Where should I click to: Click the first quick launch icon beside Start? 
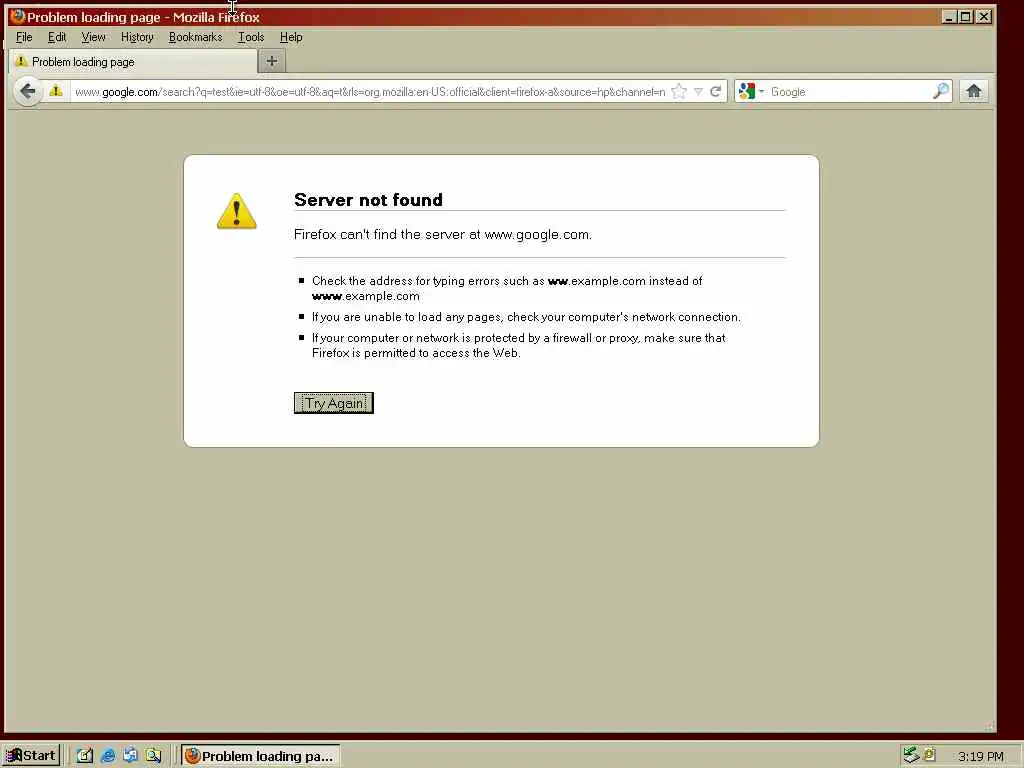point(85,756)
